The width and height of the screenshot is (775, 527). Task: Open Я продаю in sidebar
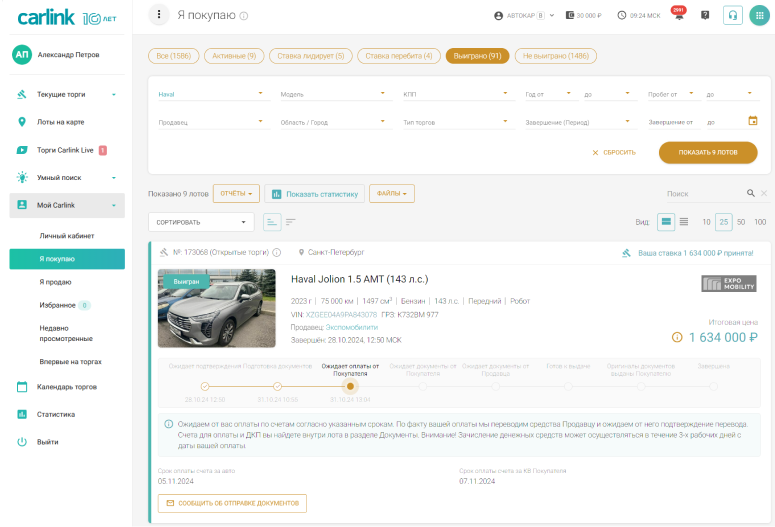click(55, 282)
